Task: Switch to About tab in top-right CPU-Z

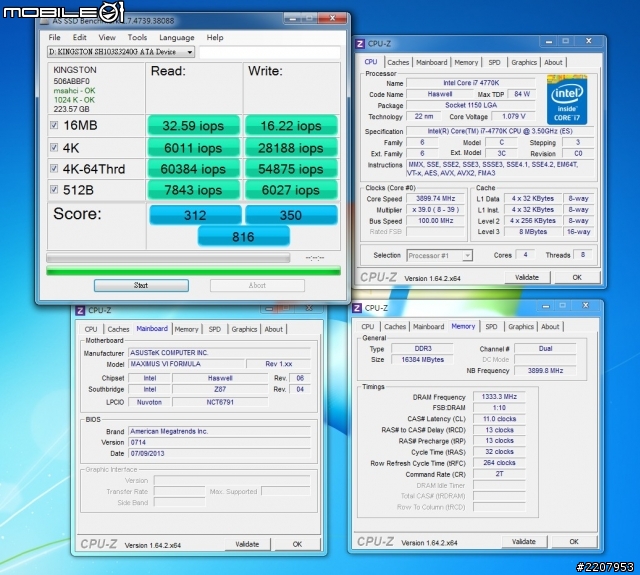Action: 553,62
